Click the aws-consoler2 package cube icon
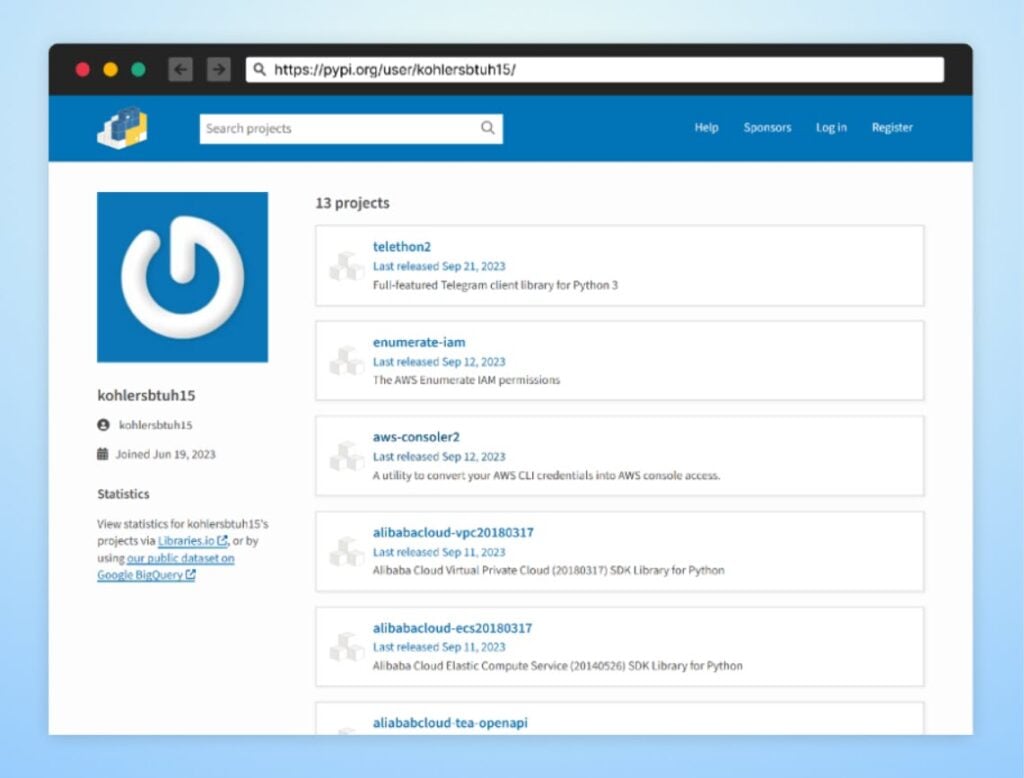This screenshot has width=1024, height=778. click(x=346, y=456)
